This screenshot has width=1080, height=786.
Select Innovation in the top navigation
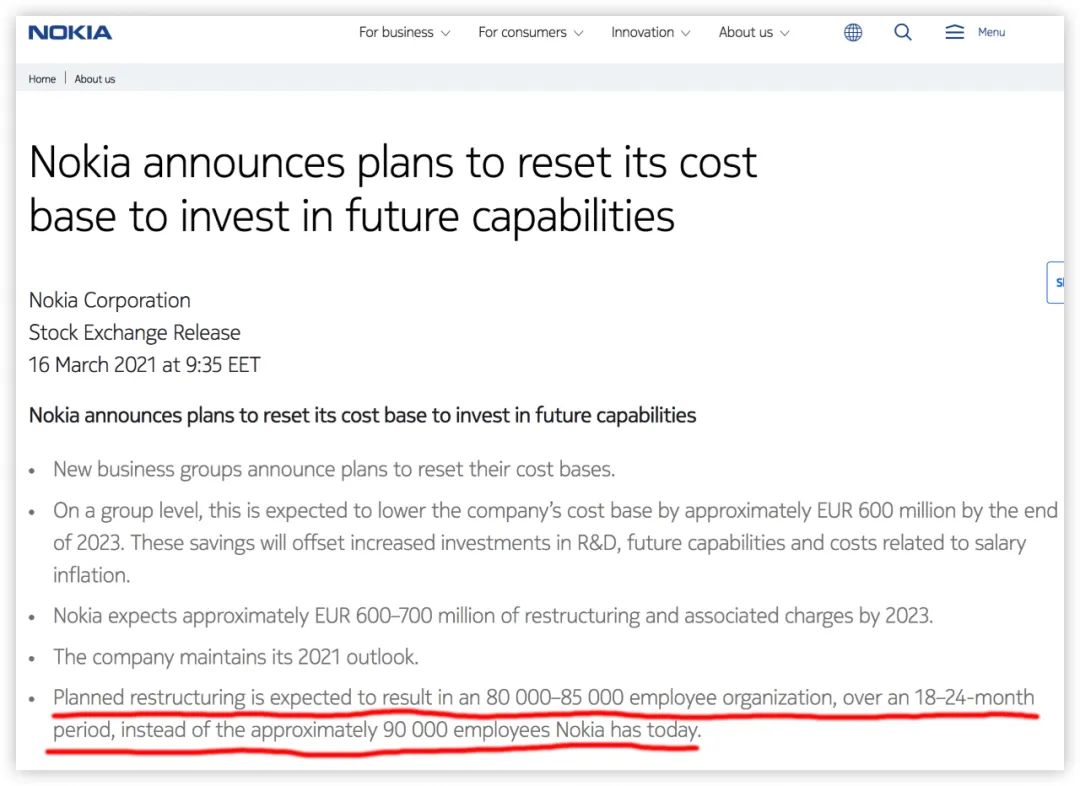(x=642, y=33)
